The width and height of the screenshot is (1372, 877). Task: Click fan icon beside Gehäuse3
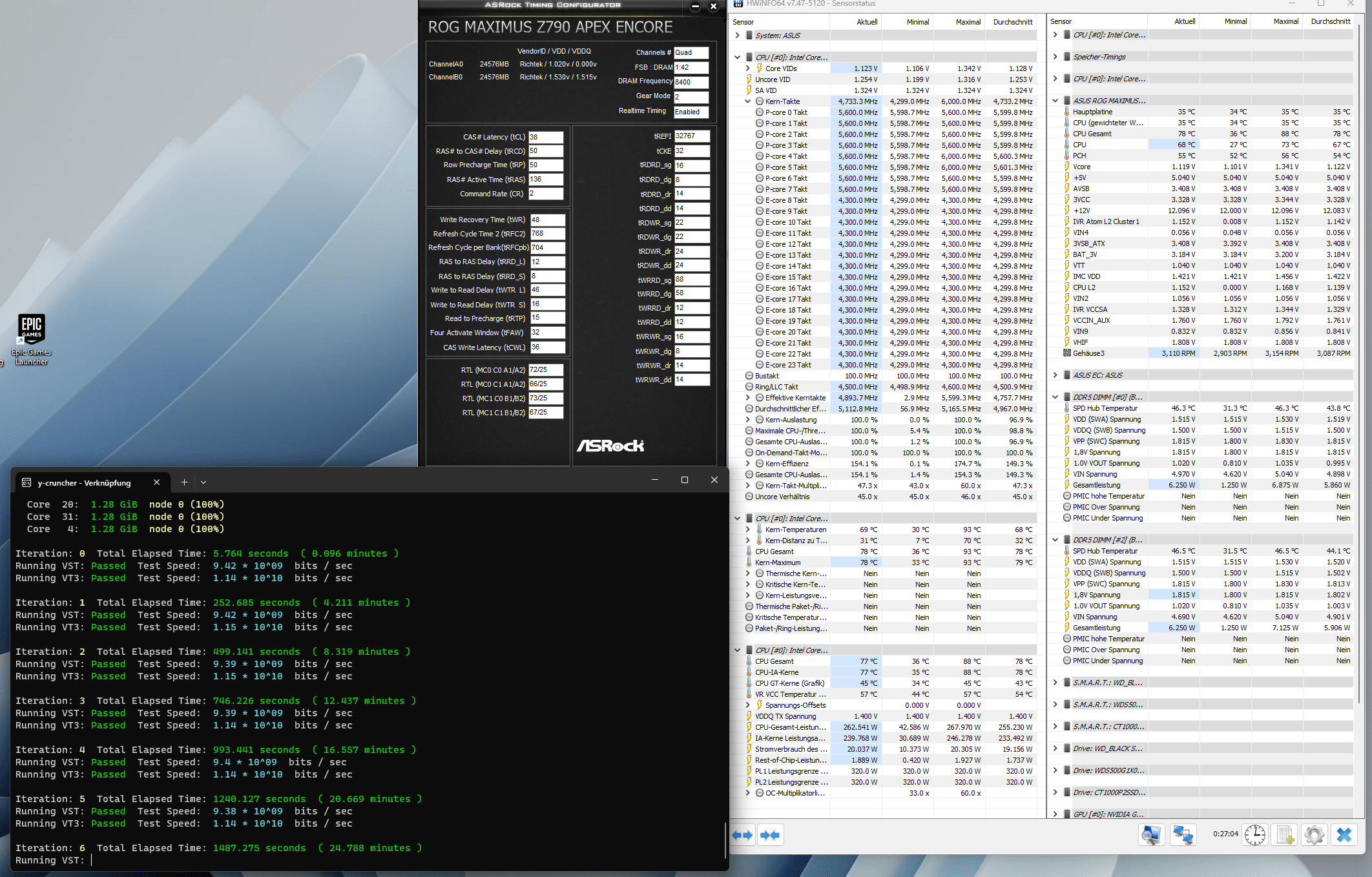[x=1067, y=353]
